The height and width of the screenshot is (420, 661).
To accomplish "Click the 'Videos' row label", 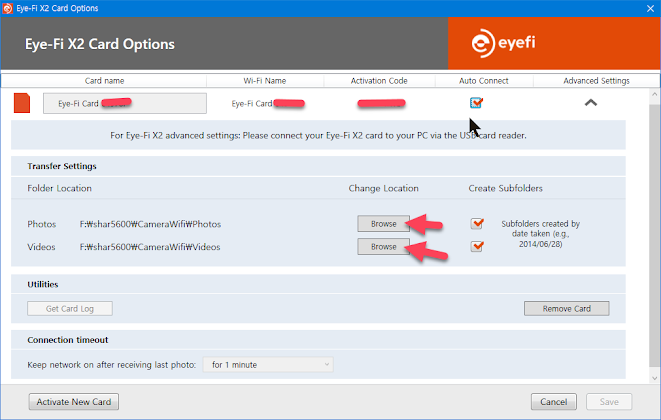I will [x=41, y=247].
